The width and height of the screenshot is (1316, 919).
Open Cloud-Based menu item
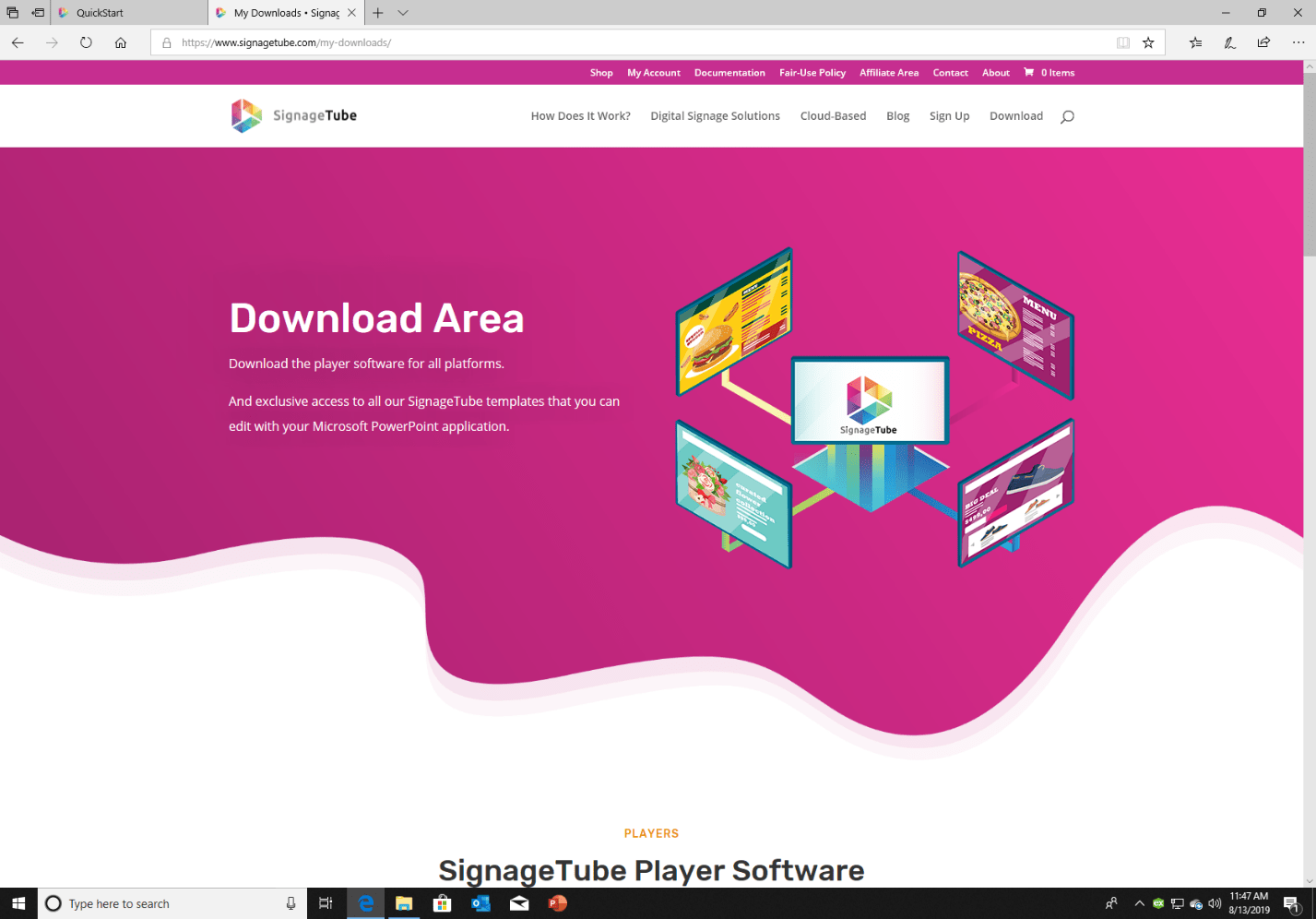pyautogui.click(x=833, y=116)
